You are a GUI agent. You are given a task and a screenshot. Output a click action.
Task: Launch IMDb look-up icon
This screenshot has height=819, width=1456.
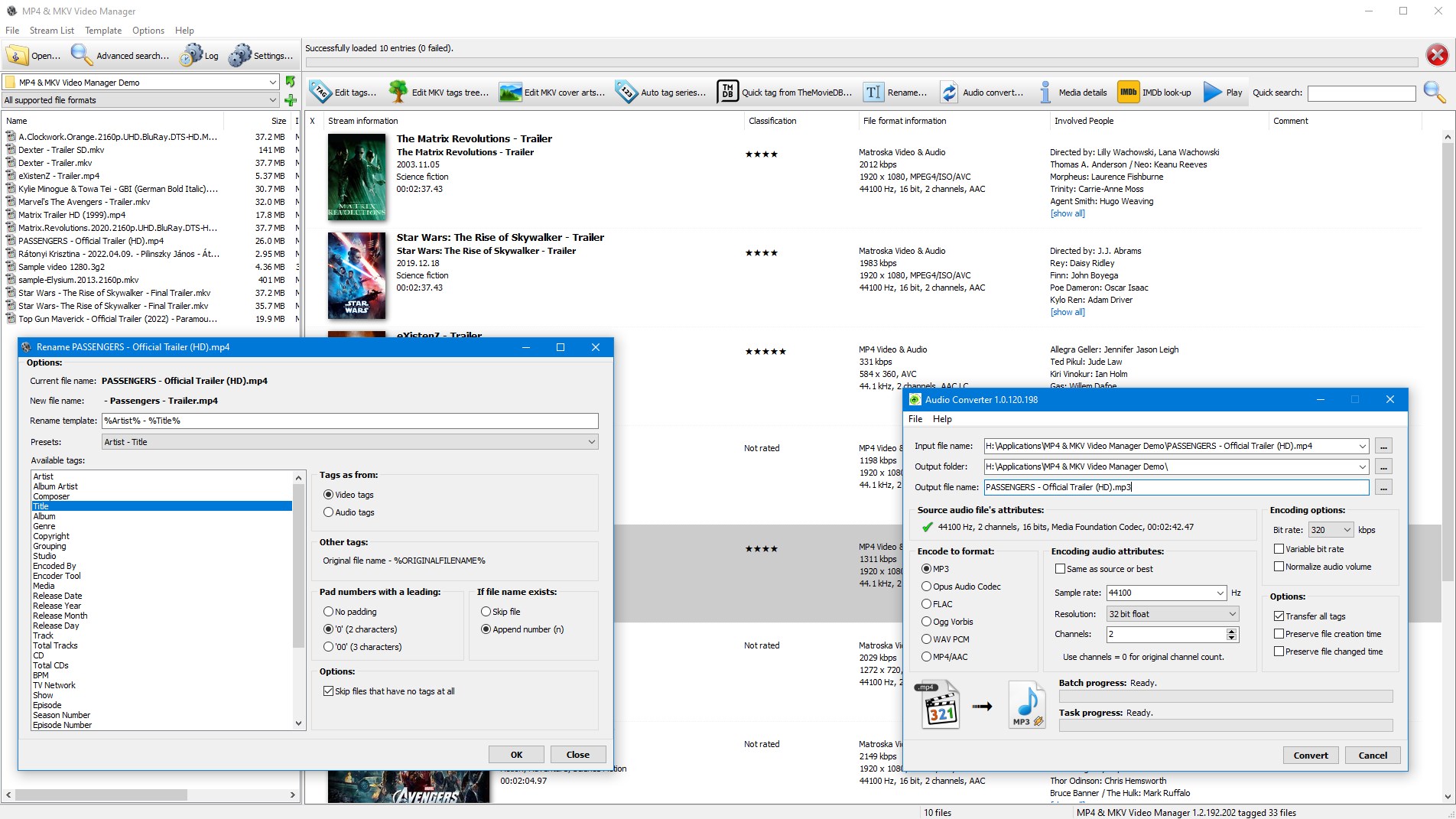[x=1128, y=93]
